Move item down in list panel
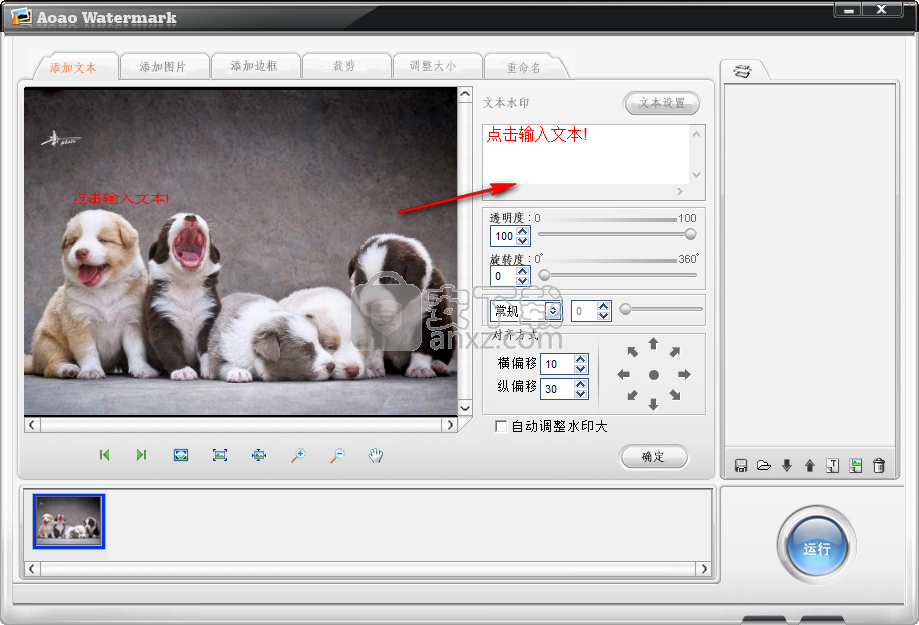Screen dimensions: 919x625 (787, 466)
